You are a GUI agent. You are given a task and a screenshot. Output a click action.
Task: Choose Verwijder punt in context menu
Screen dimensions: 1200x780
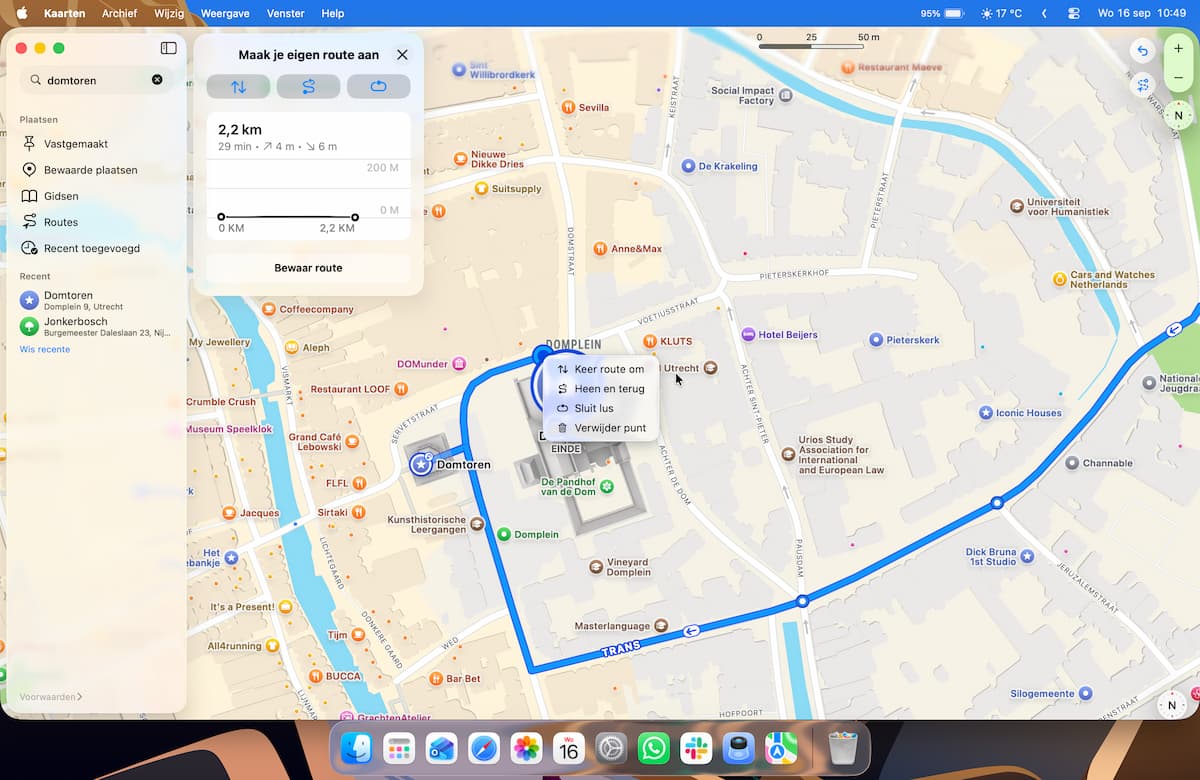click(x=600, y=428)
